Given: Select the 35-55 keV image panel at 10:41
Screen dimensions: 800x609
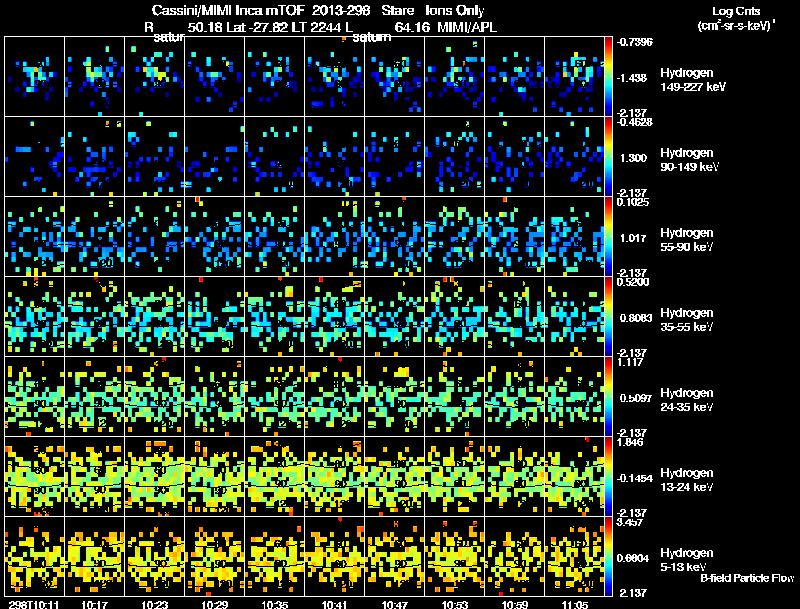Looking at the screenshot, I should [x=335, y=316].
